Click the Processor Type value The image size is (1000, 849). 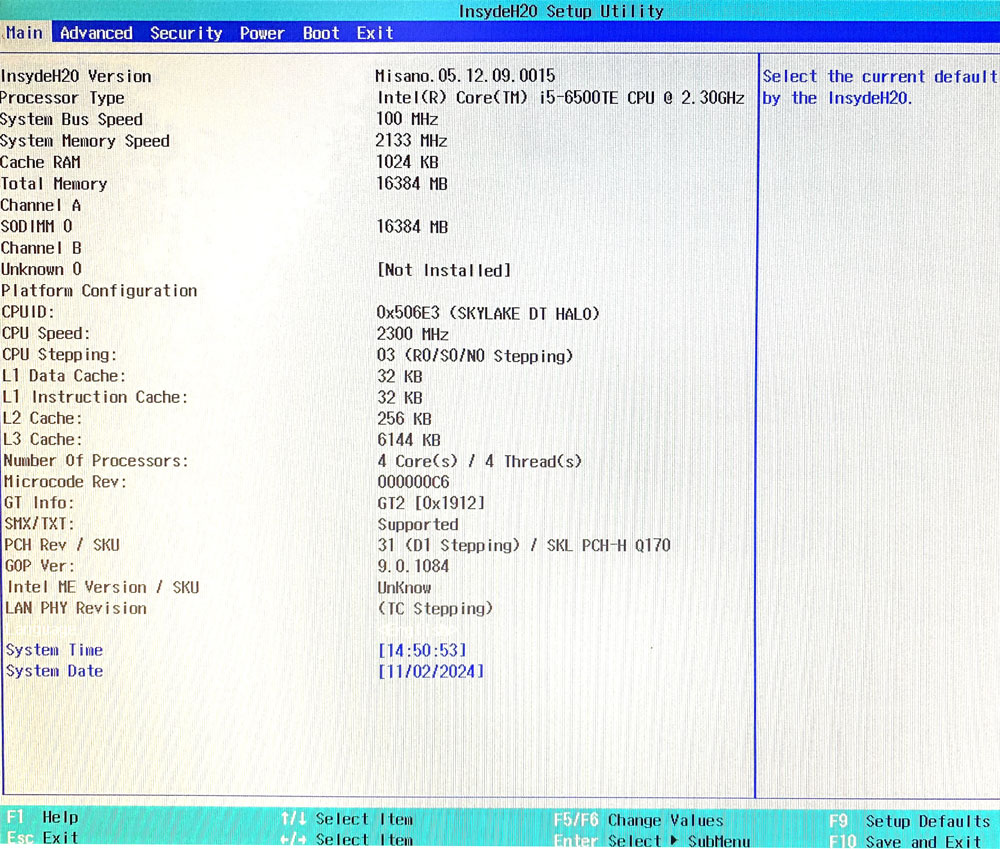point(560,98)
